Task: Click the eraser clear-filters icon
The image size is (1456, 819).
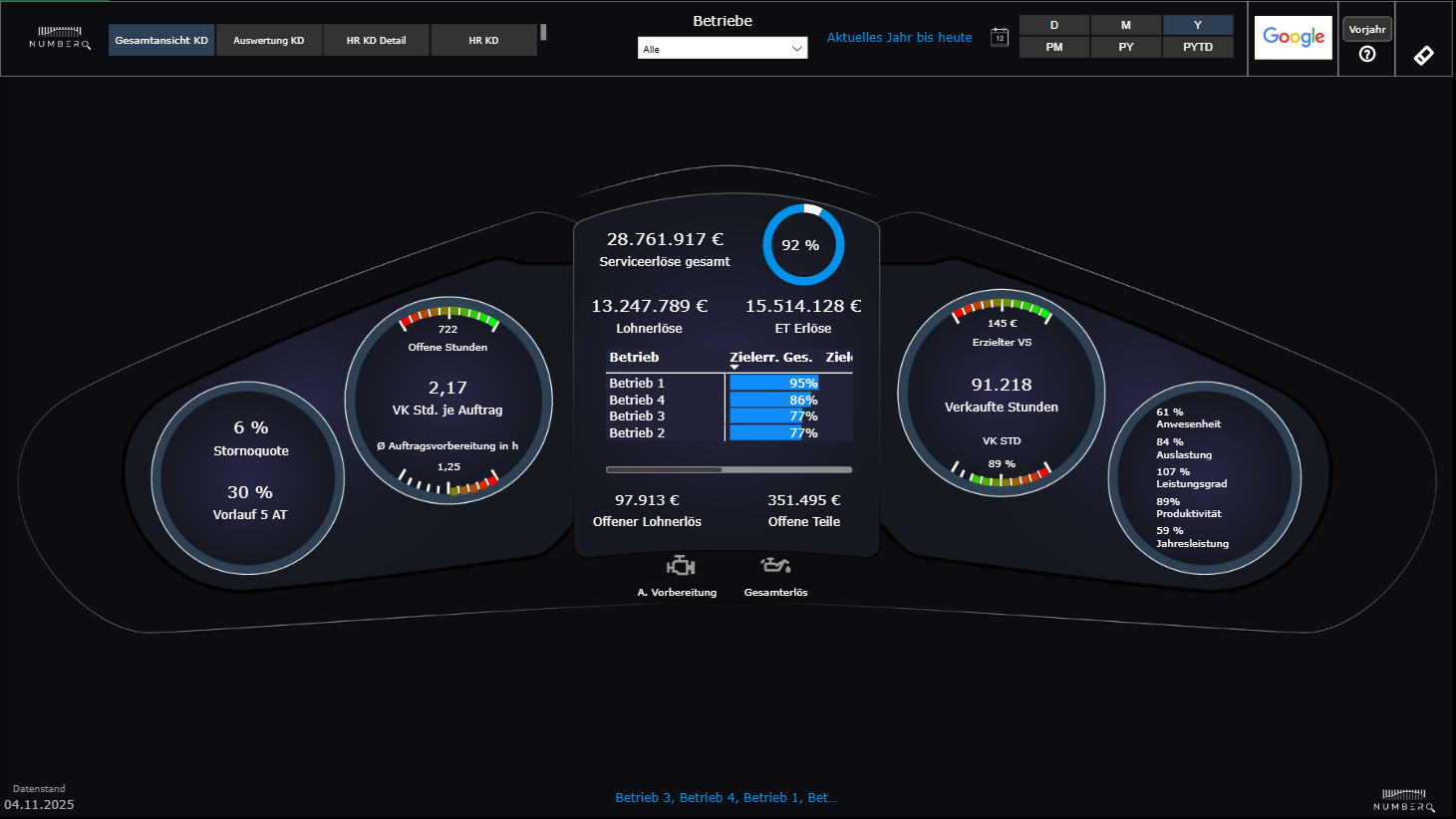Action: (x=1424, y=56)
